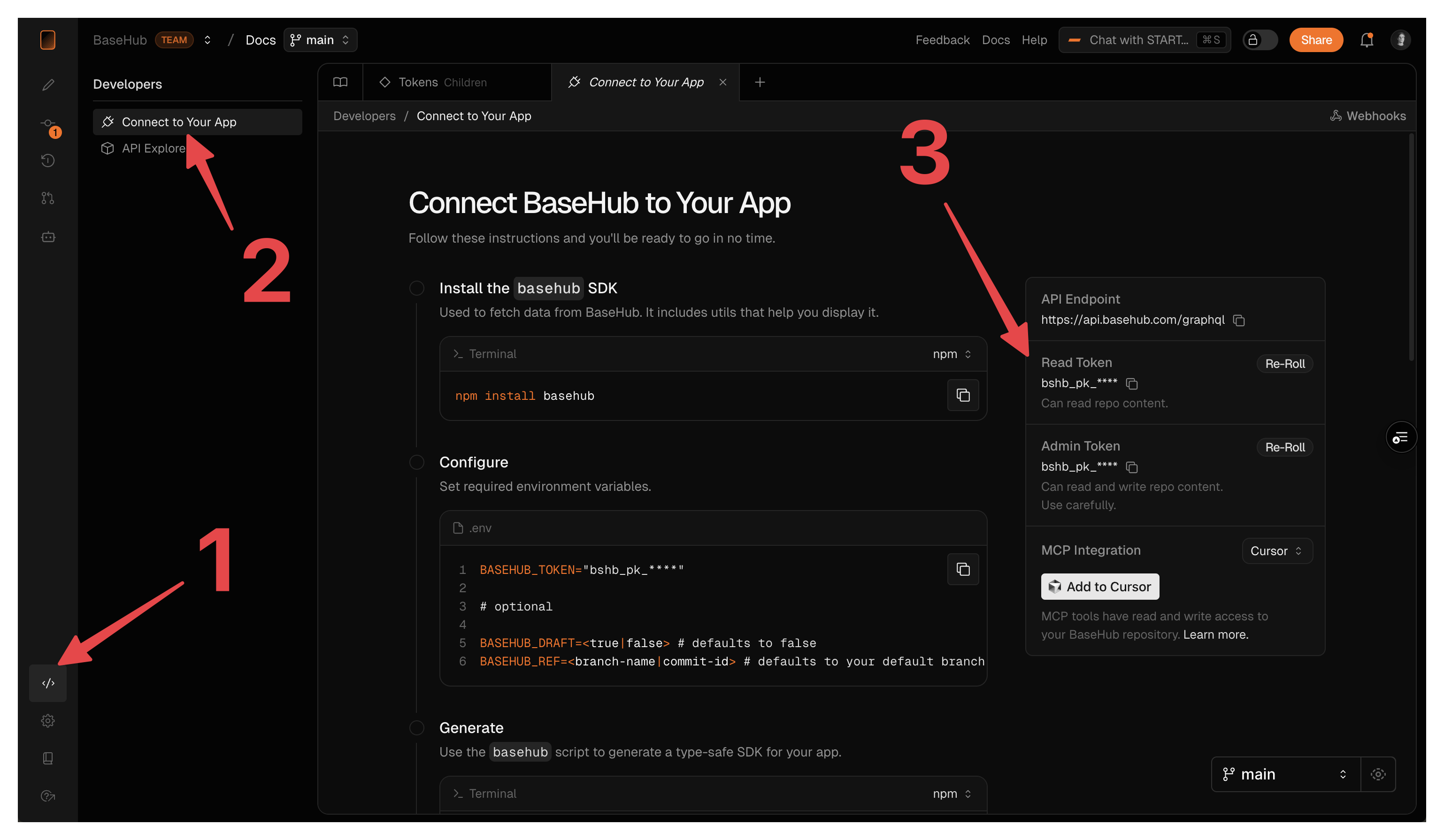The height and width of the screenshot is (840, 1444).
Task: Switch to the Tokens Children tab
Action: tap(457, 83)
